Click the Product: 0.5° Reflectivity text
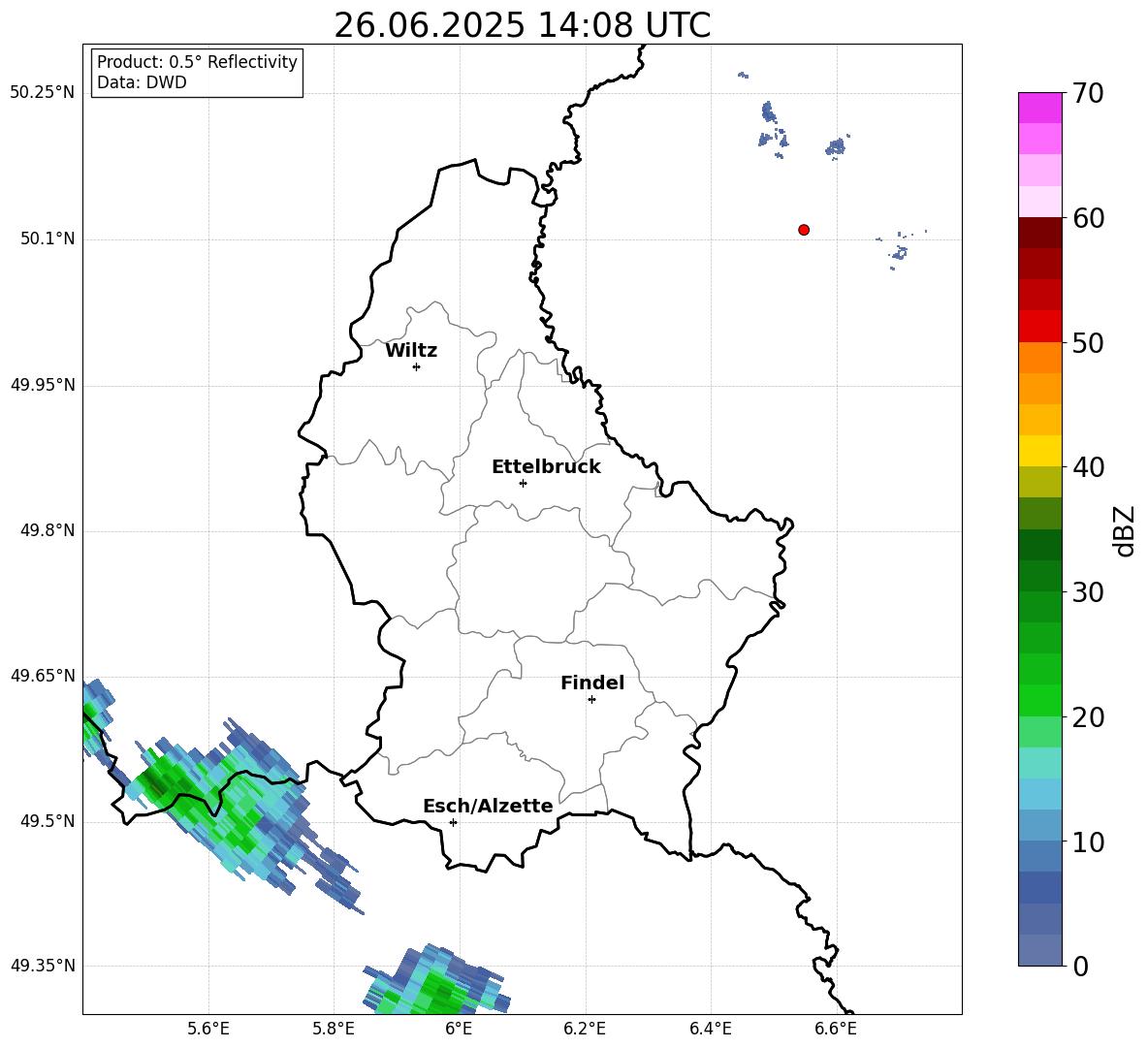The width and height of the screenshot is (1148, 1048). pyautogui.click(x=197, y=62)
